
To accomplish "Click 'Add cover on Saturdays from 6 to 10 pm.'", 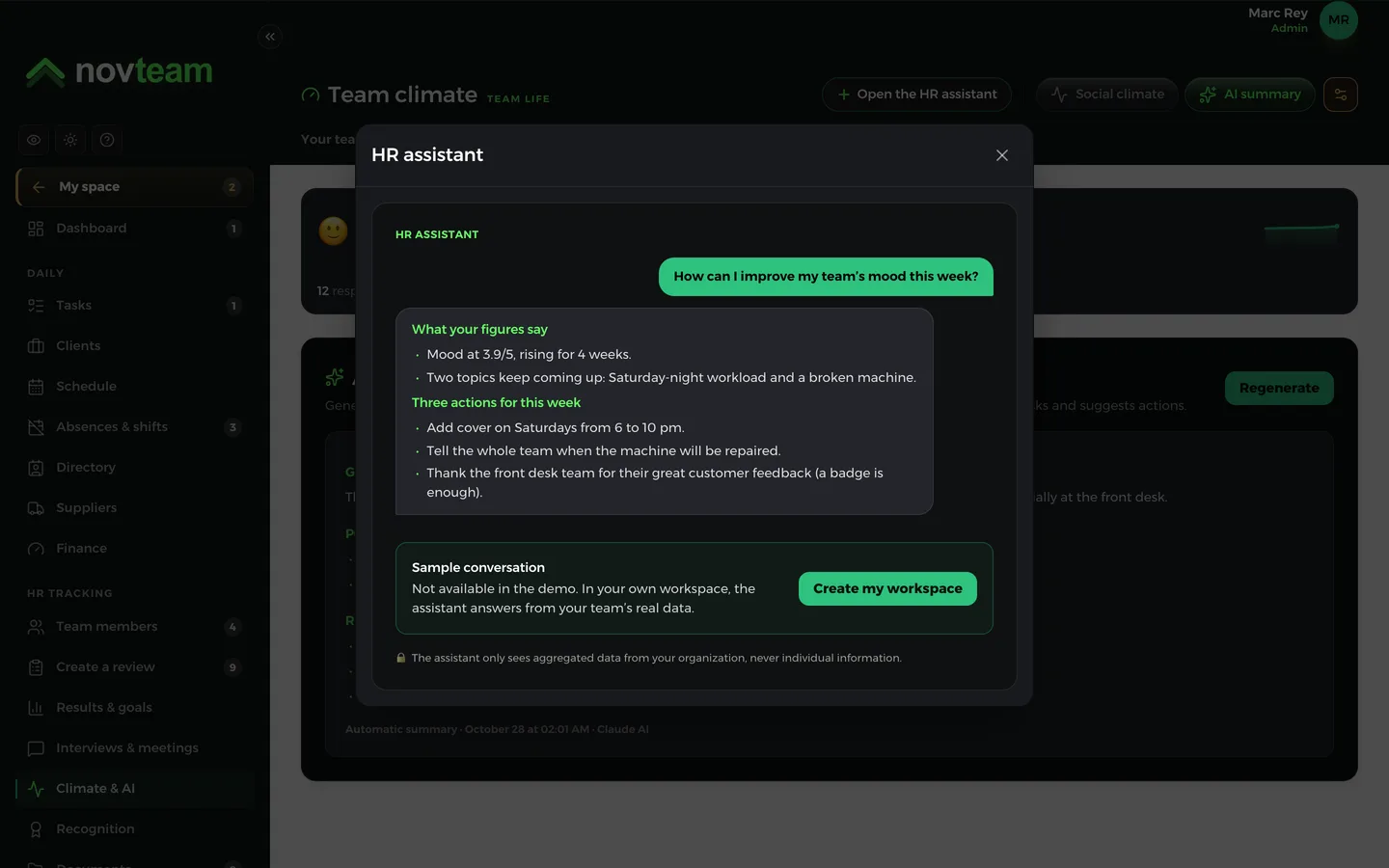I will (x=556, y=428).
